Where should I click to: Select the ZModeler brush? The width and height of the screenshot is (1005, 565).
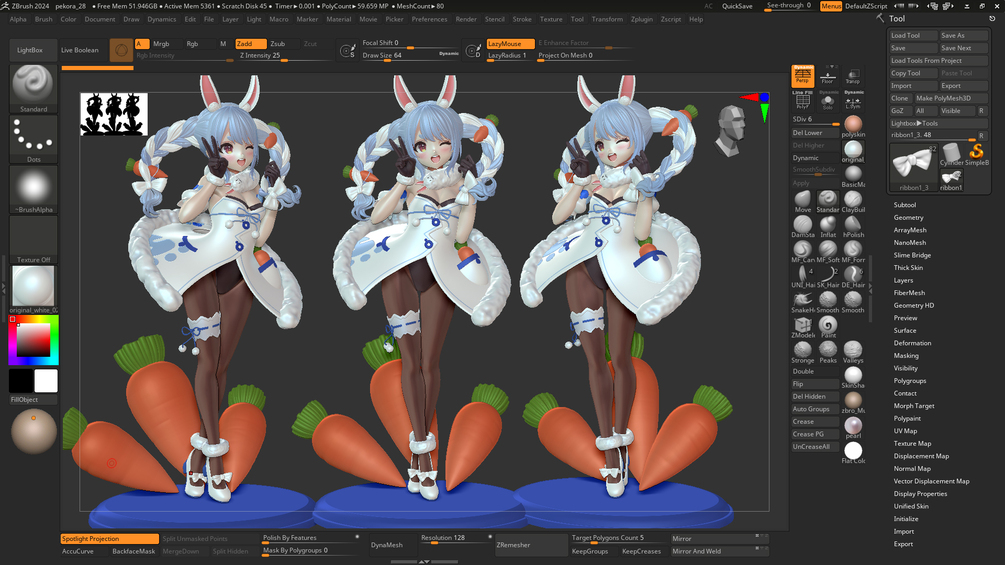[802, 326]
